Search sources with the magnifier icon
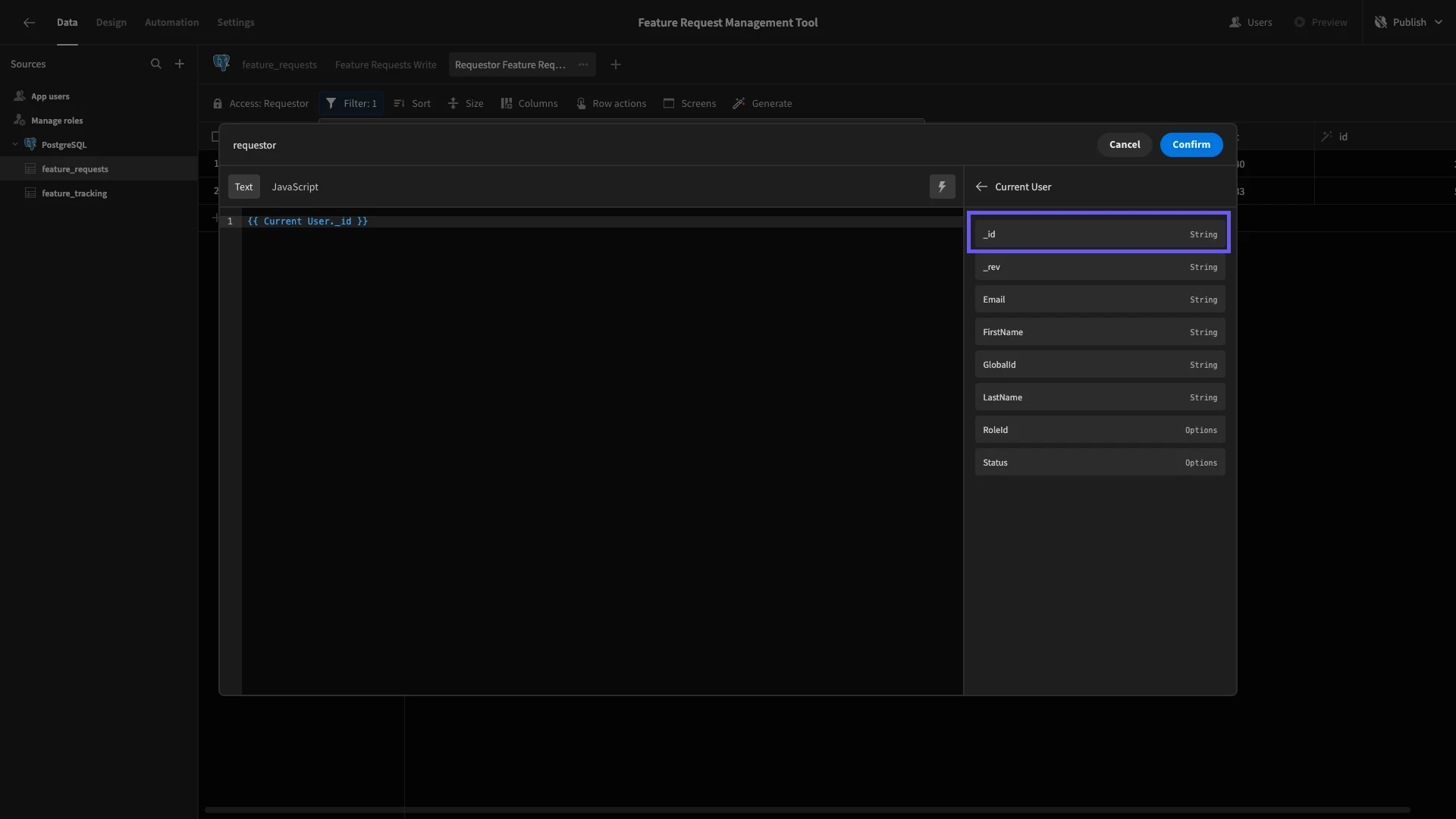 [x=156, y=64]
